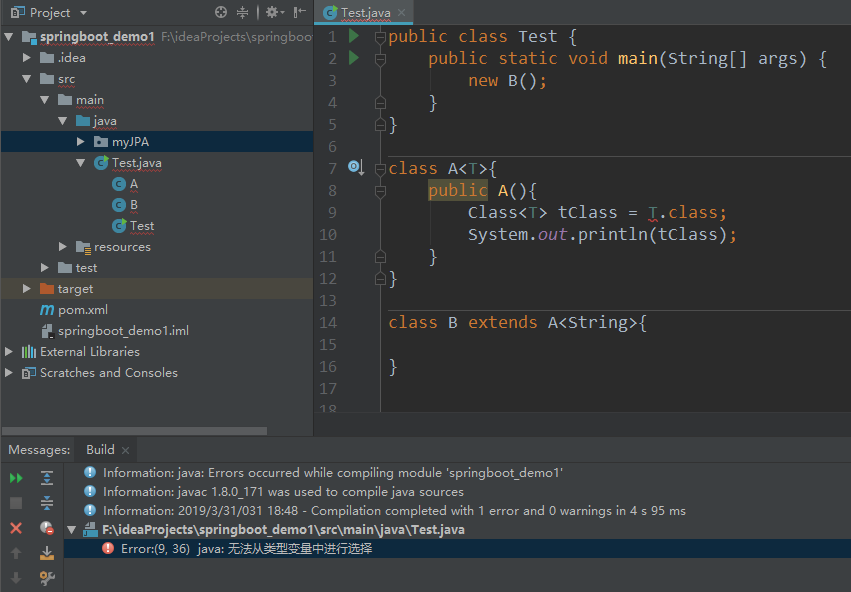Image resolution: width=851 pixels, height=592 pixels.
Task: Open the Project view dropdown
Action: pyautogui.click(x=82, y=12)
